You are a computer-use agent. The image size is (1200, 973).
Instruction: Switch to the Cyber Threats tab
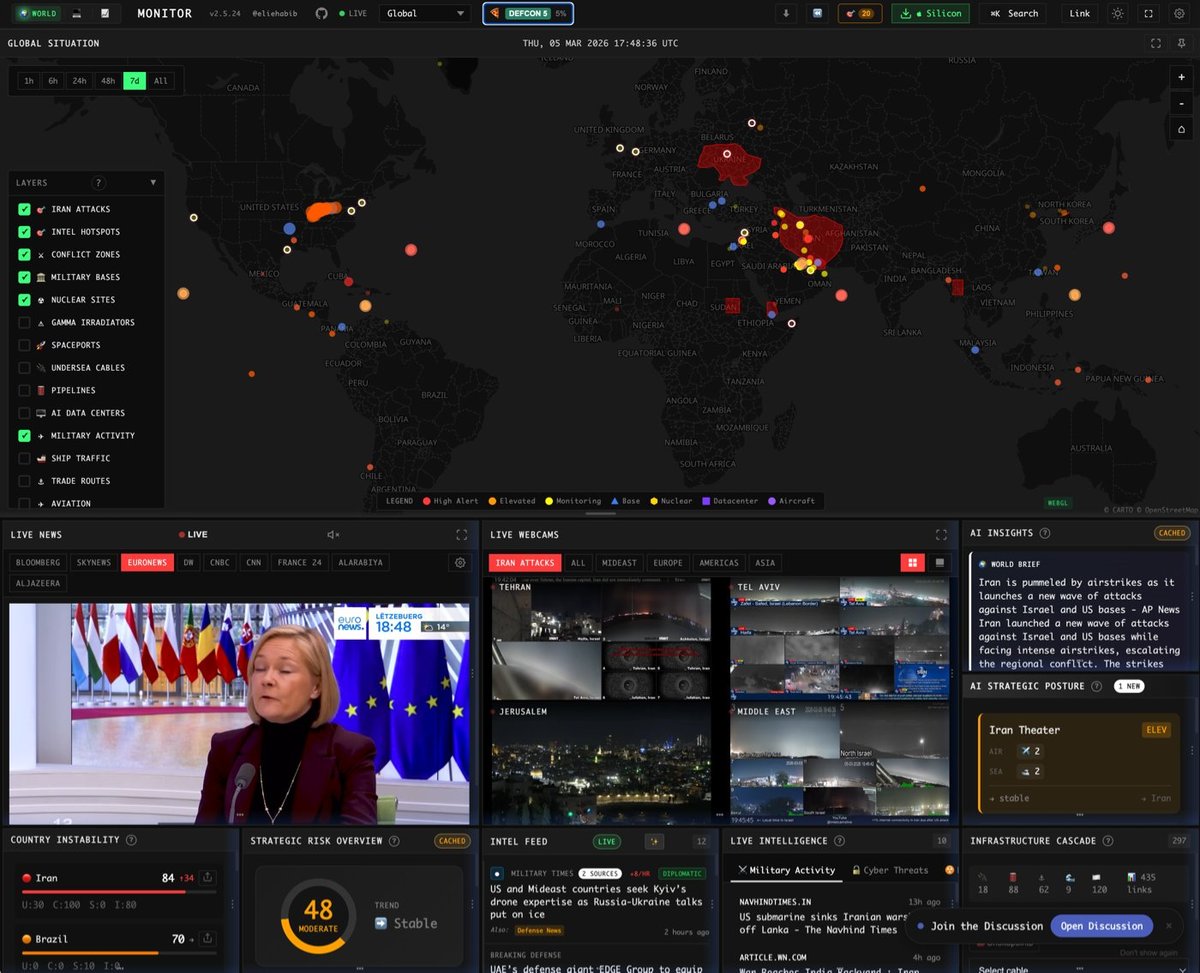coord(889,870)
